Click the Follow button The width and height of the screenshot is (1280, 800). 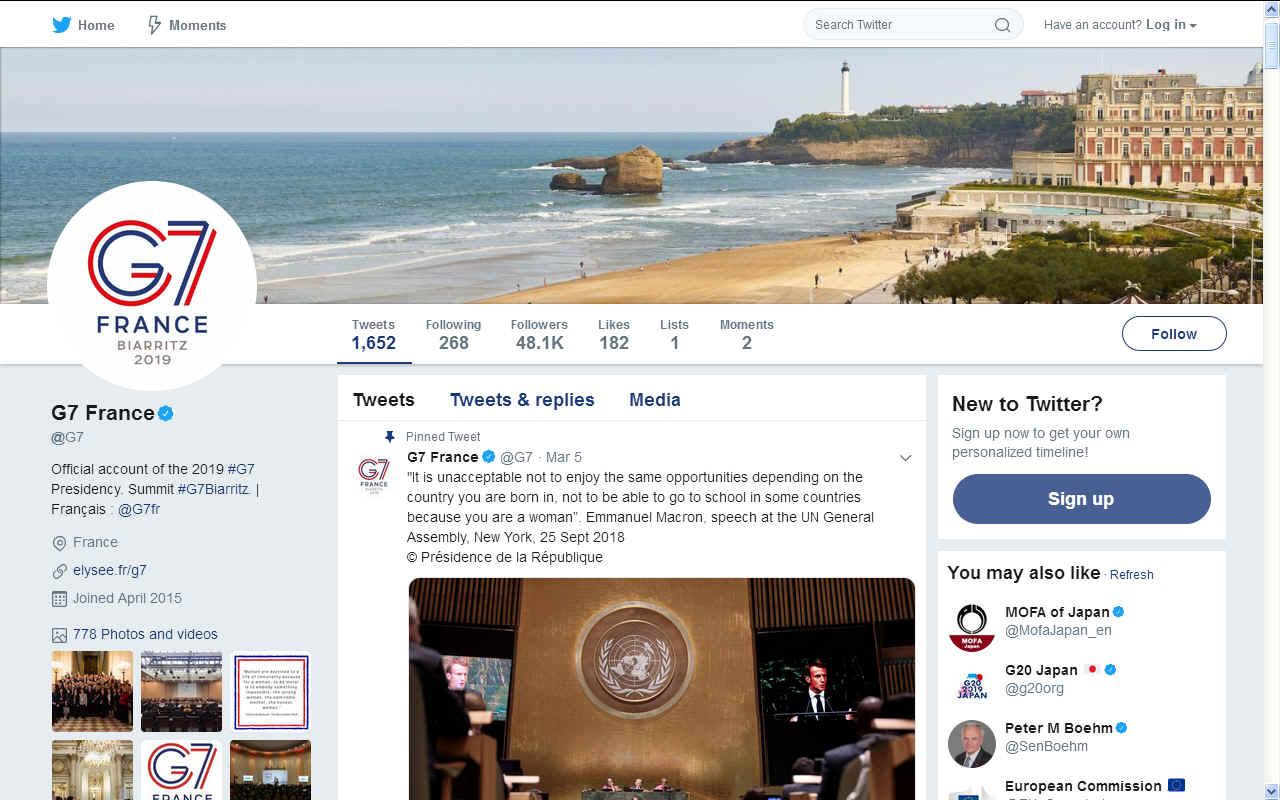tap(1174, 334)
